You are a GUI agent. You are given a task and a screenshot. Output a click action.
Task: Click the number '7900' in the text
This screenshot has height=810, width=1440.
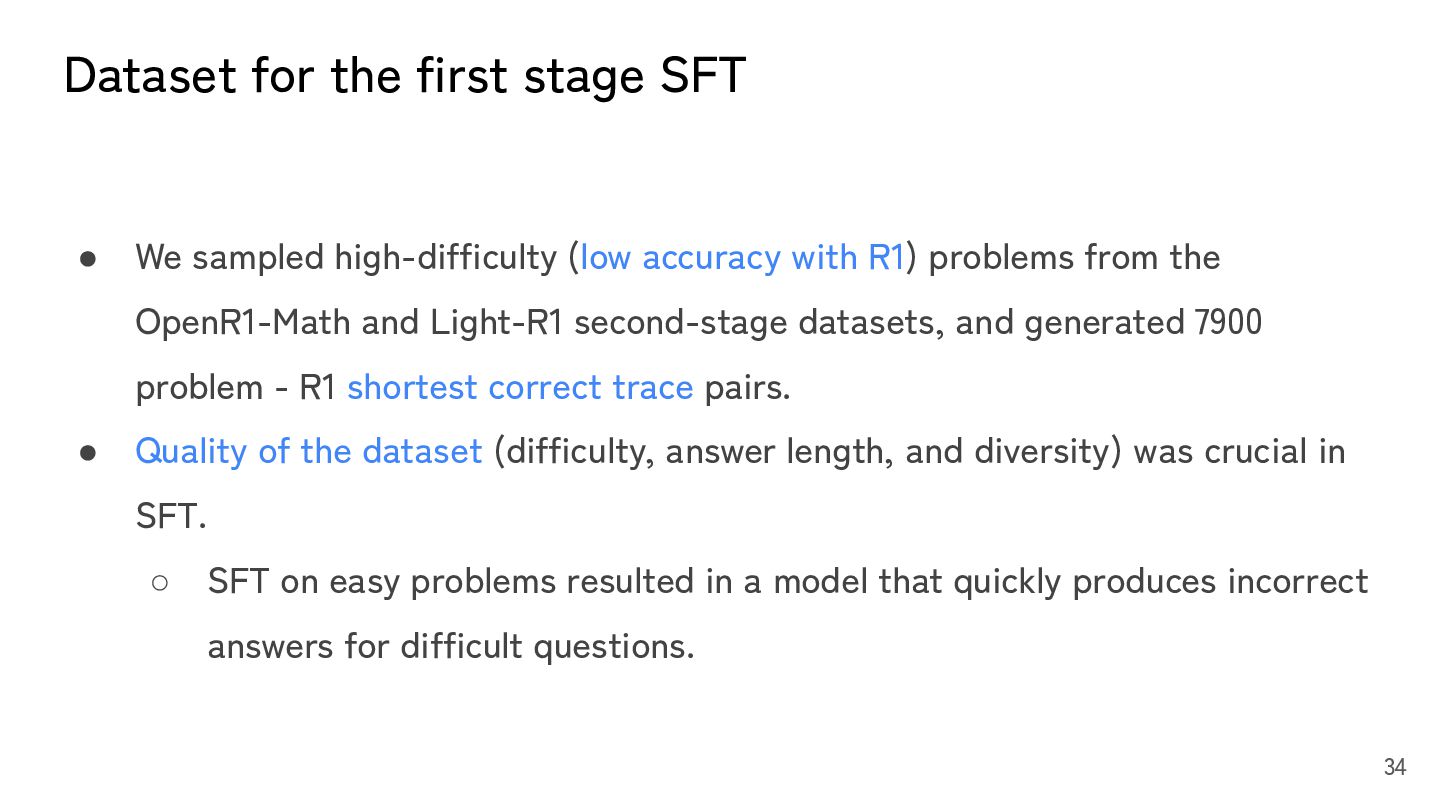point(1228,323)
